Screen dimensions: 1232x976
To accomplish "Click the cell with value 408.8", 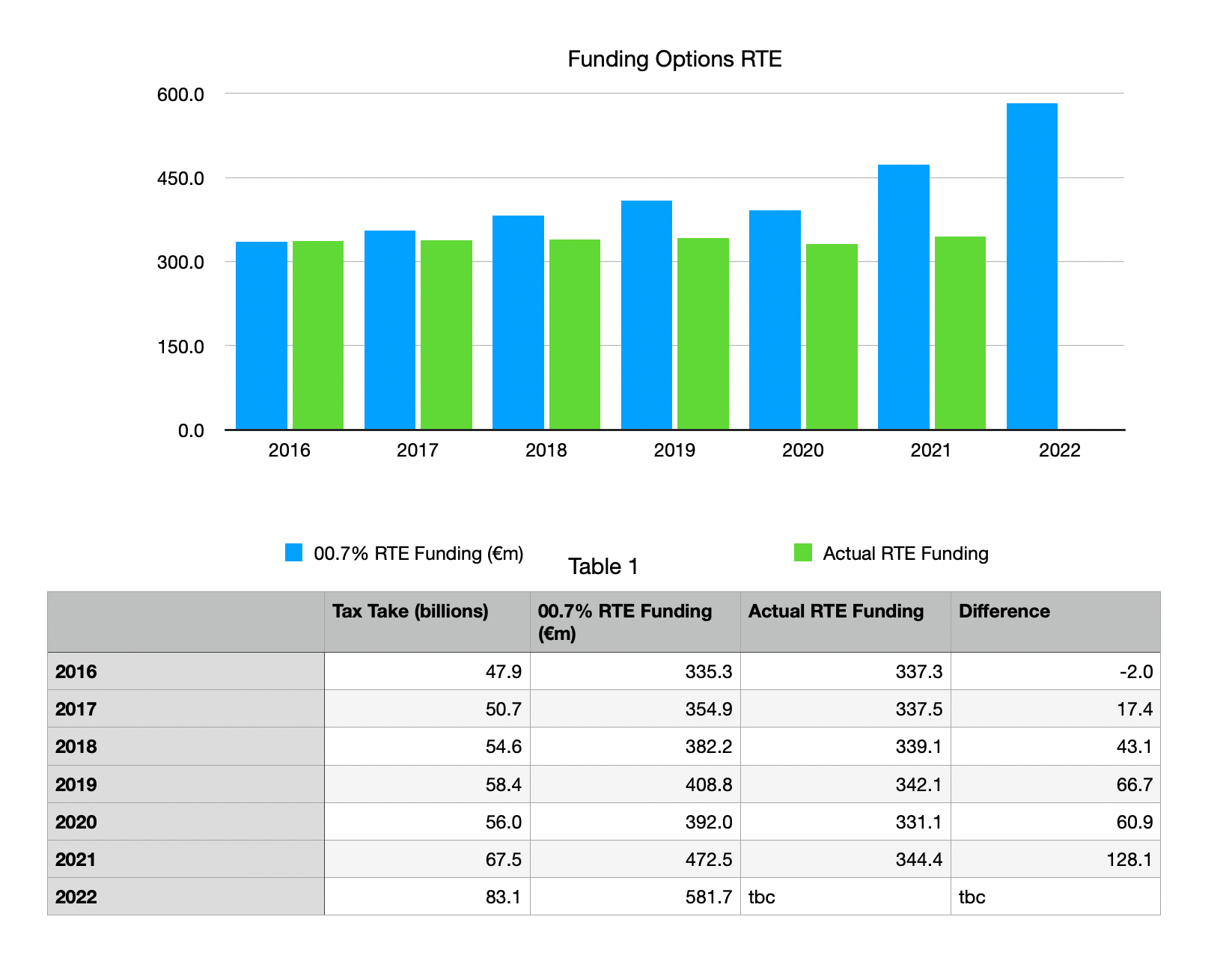I will tap(635, 784).
